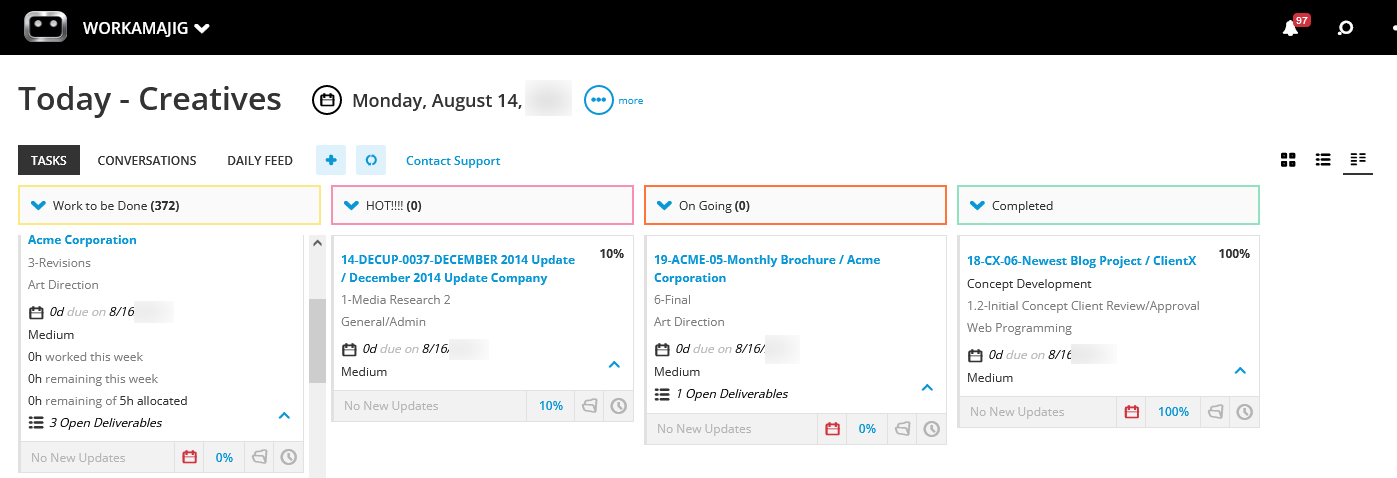
Task: Click clock timer icon on Acme Corporation card
Action: point(288,457)
